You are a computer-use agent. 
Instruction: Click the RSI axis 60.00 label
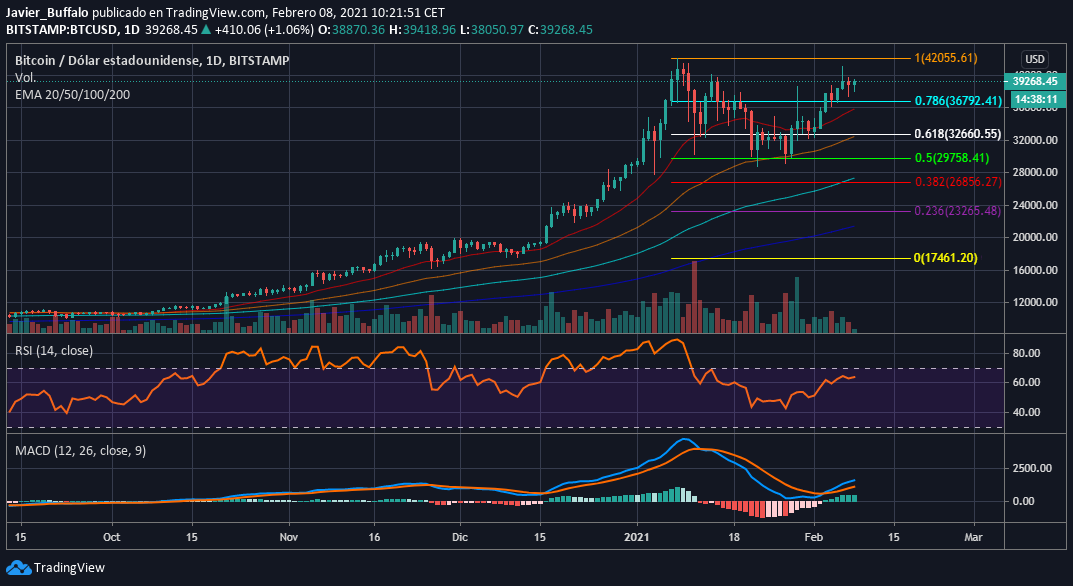1026,382
